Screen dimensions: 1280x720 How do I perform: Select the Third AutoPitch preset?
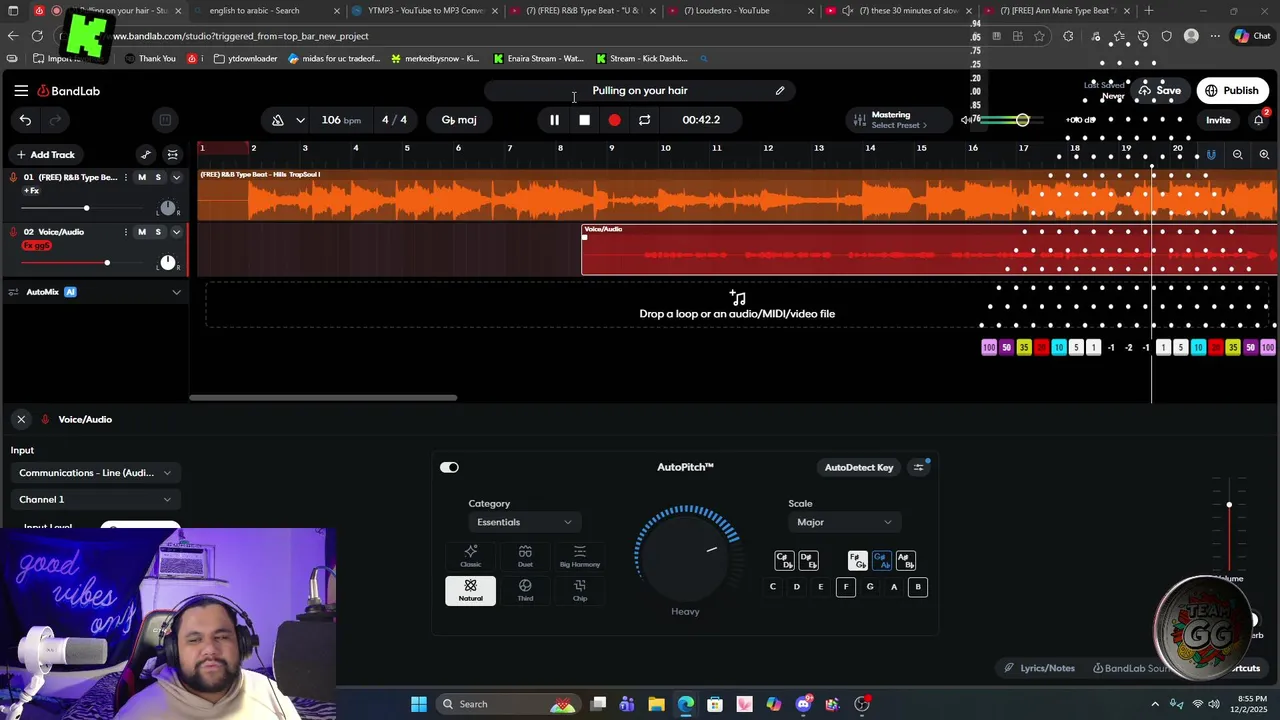pyautogui.click(x=525, y=590)
